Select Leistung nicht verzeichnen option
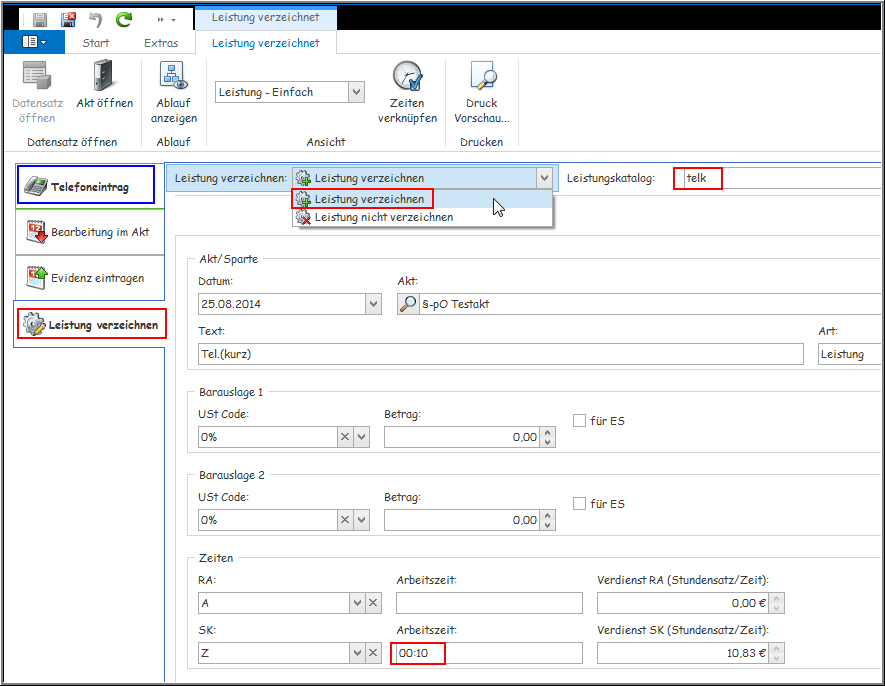Screen dimensions: 885x686 383,217
